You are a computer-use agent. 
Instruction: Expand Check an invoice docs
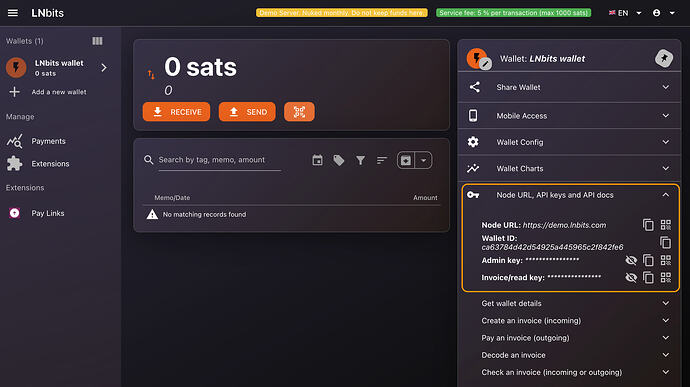pos(576,372)
